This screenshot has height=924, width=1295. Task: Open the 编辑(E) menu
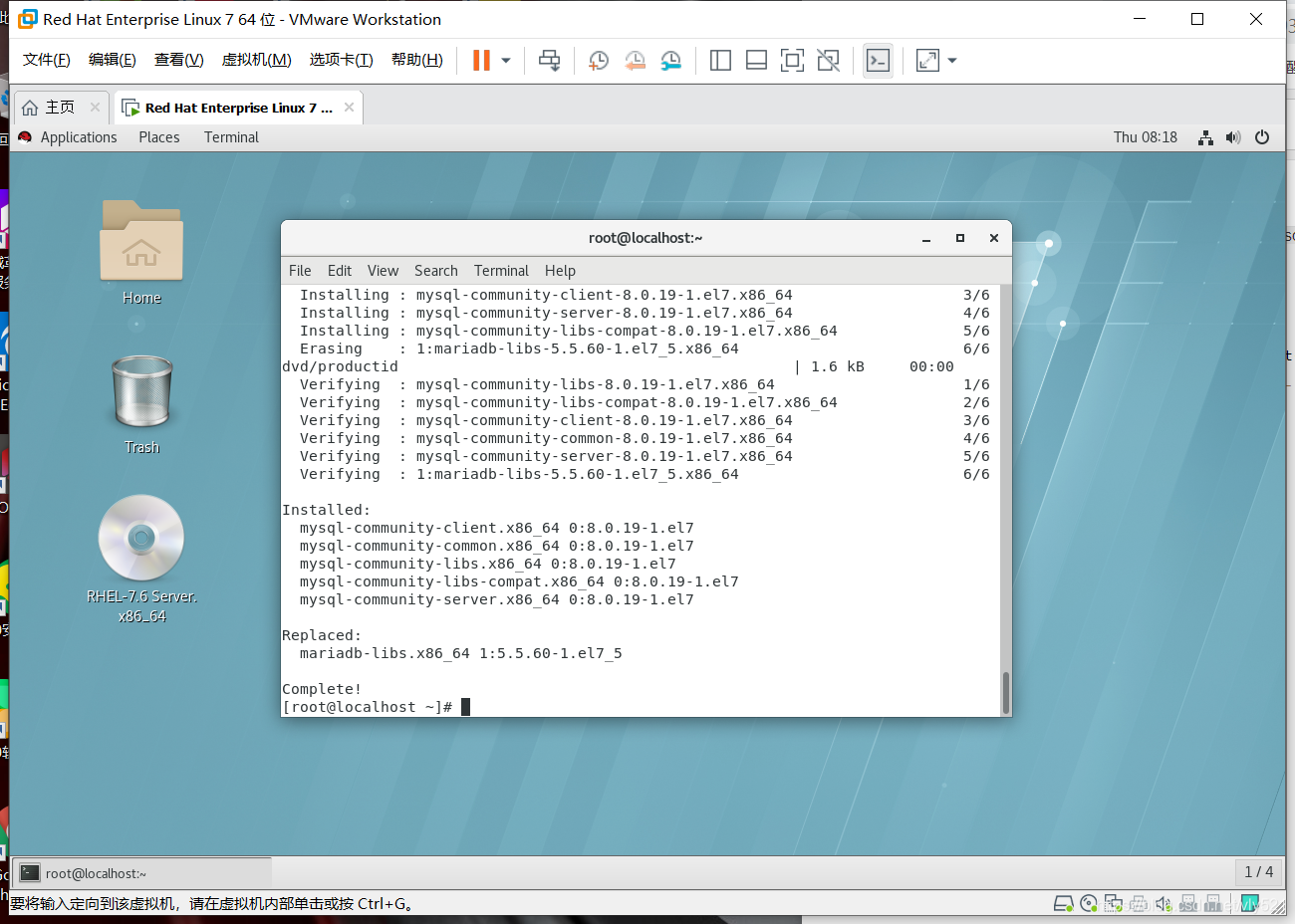113,60
